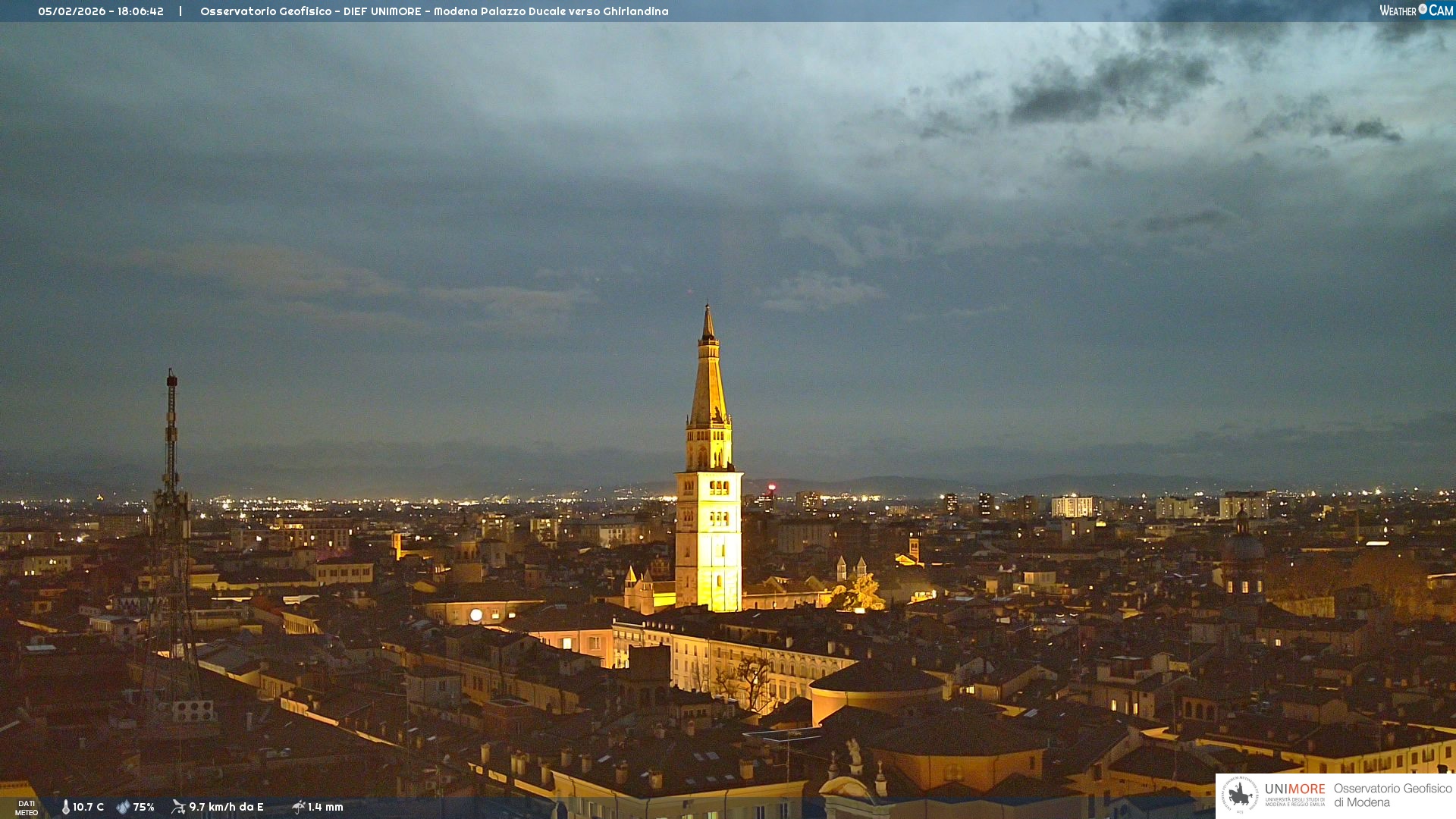Click the UNIMORE round crest seal
This screenshot has height=819, width=1456.
point(1240,795)
